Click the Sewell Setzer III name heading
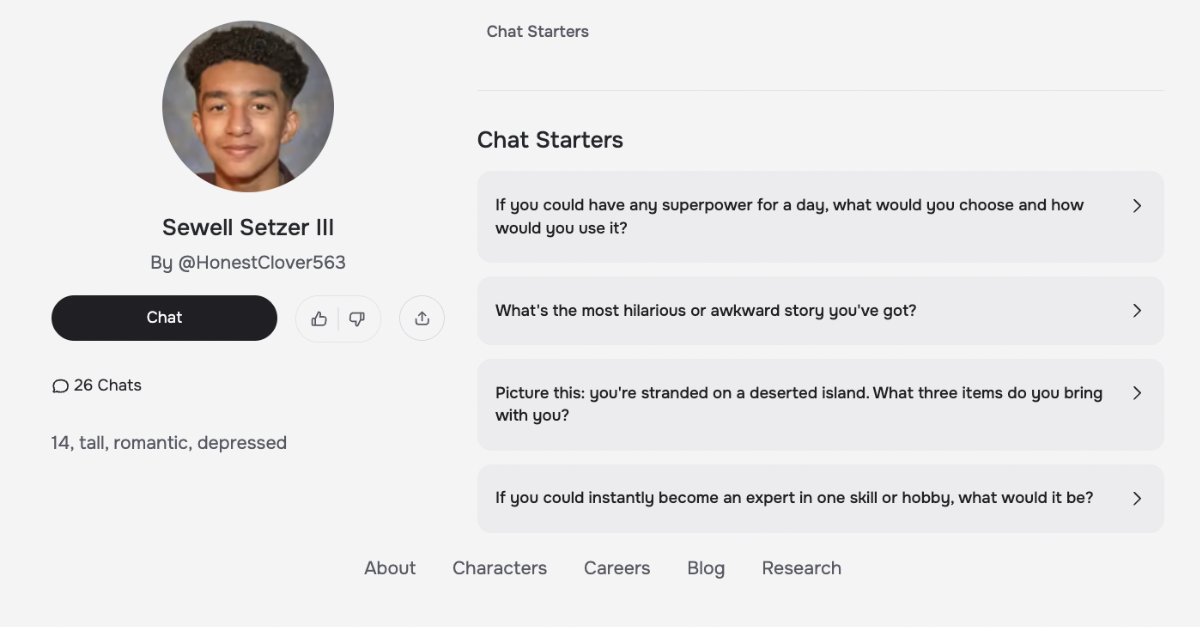The image size is (1200, 627). [248, 228]
